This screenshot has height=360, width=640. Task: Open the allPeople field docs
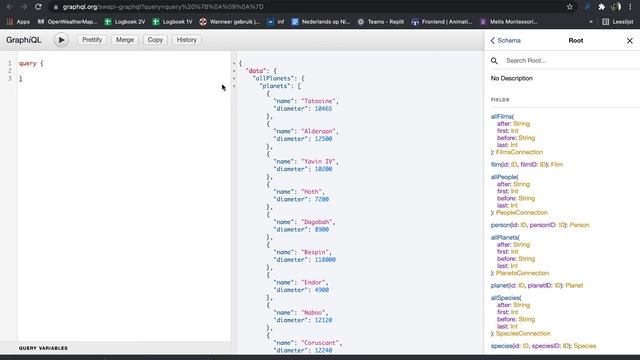point(504,177)
